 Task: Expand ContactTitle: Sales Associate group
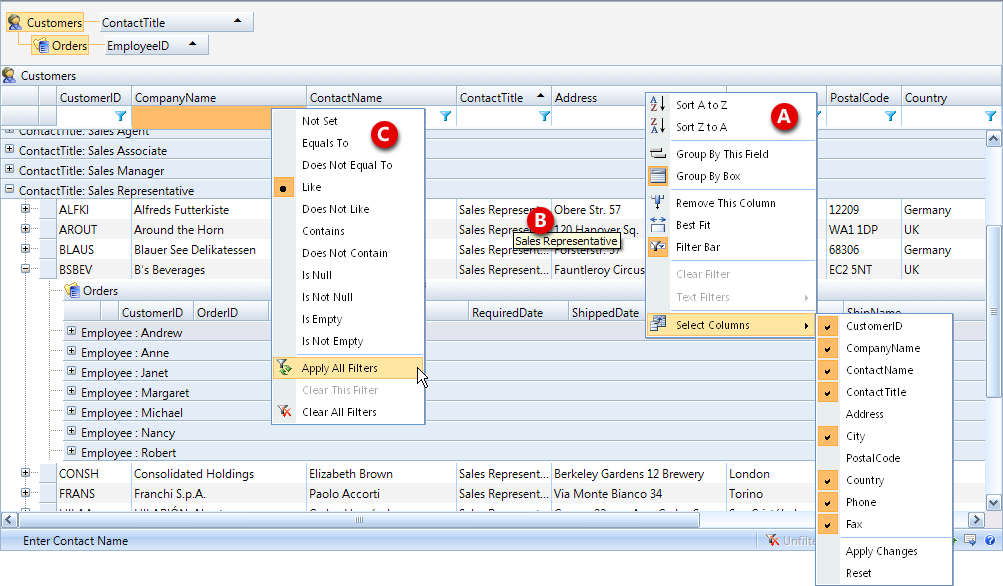pos(10,149)
